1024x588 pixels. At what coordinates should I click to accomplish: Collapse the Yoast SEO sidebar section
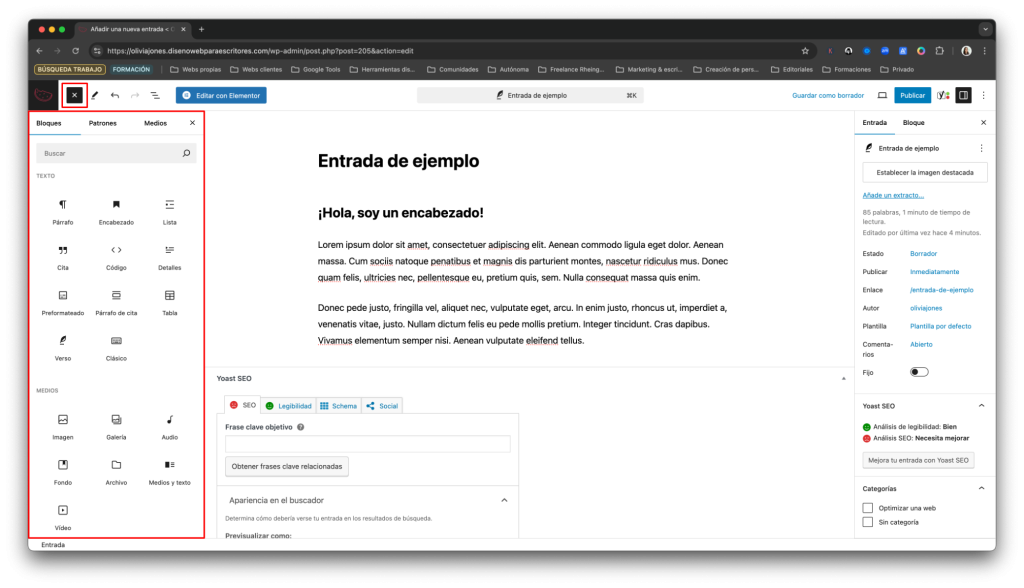(981, 406)
